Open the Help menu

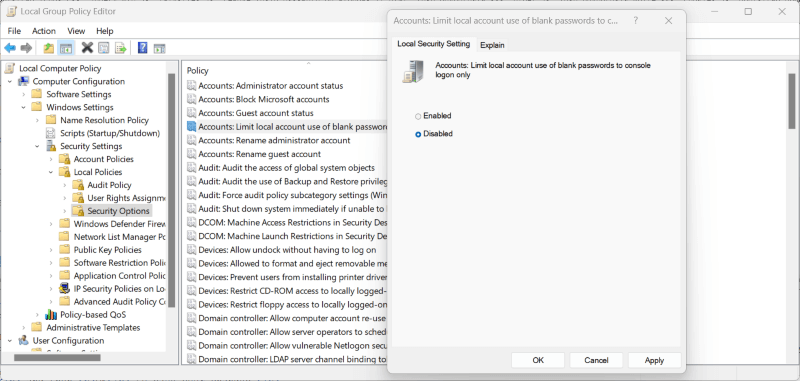105,31
